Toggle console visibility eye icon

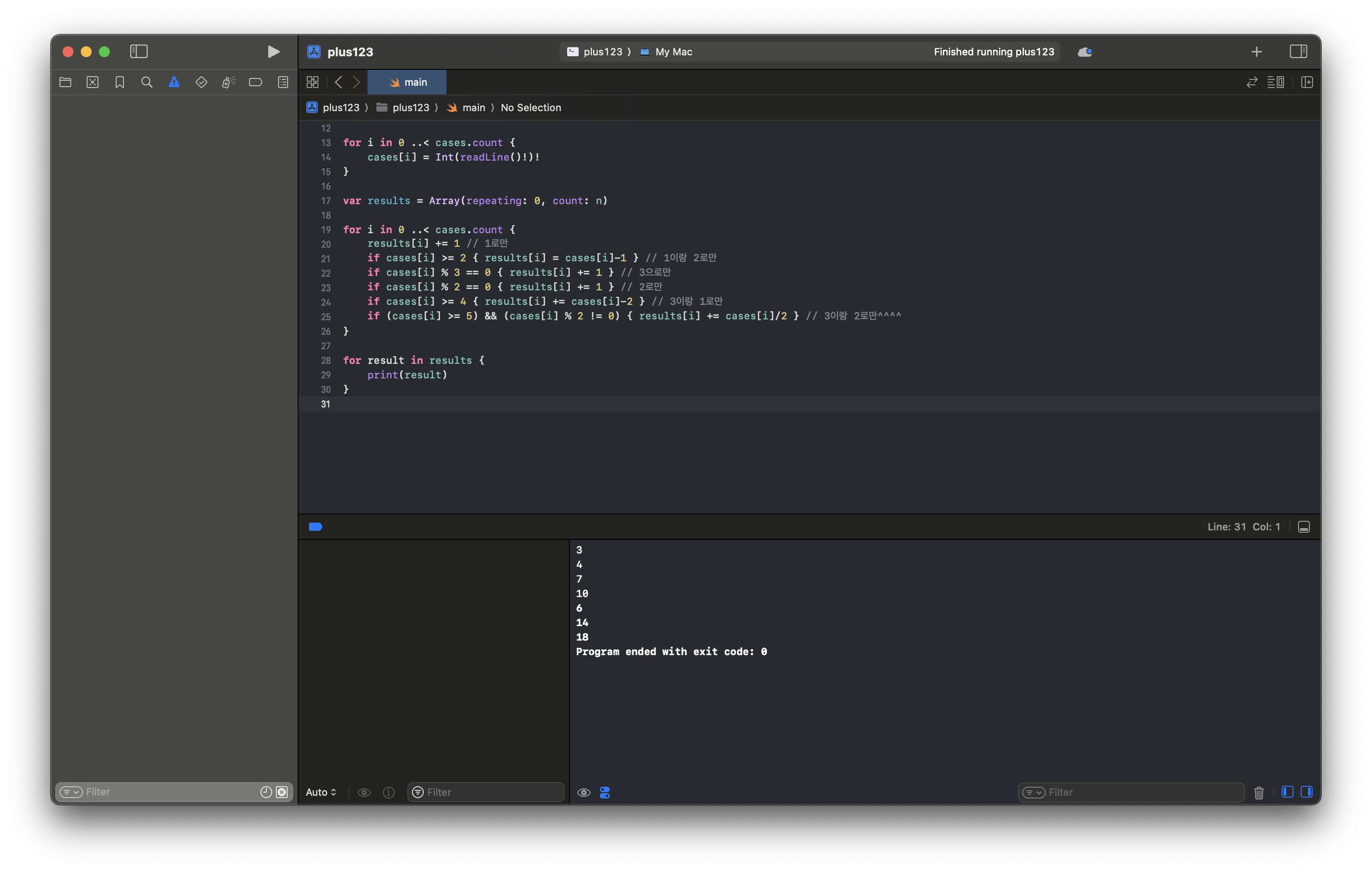pos(583,792)
